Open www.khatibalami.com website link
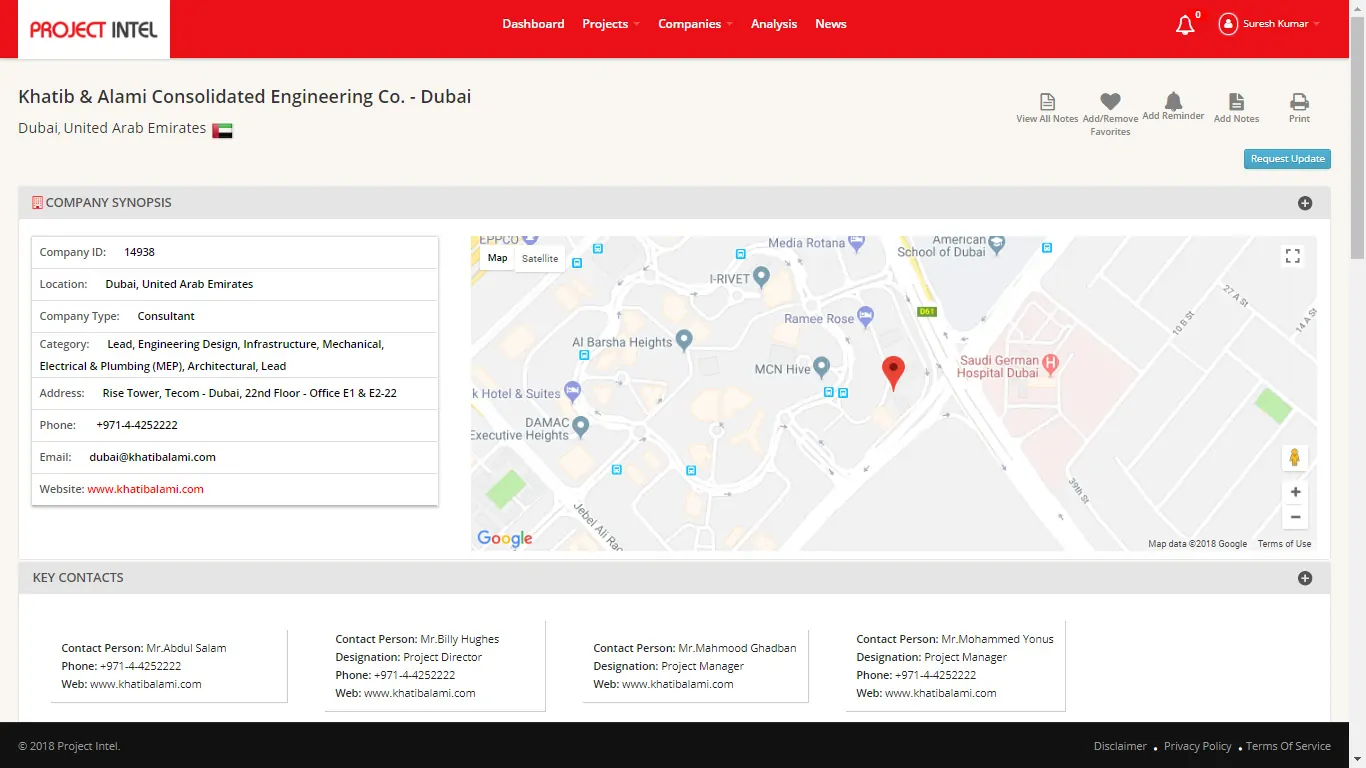Screen dimensions: 1366x768 pyautogui.click(x=145, y=489)
